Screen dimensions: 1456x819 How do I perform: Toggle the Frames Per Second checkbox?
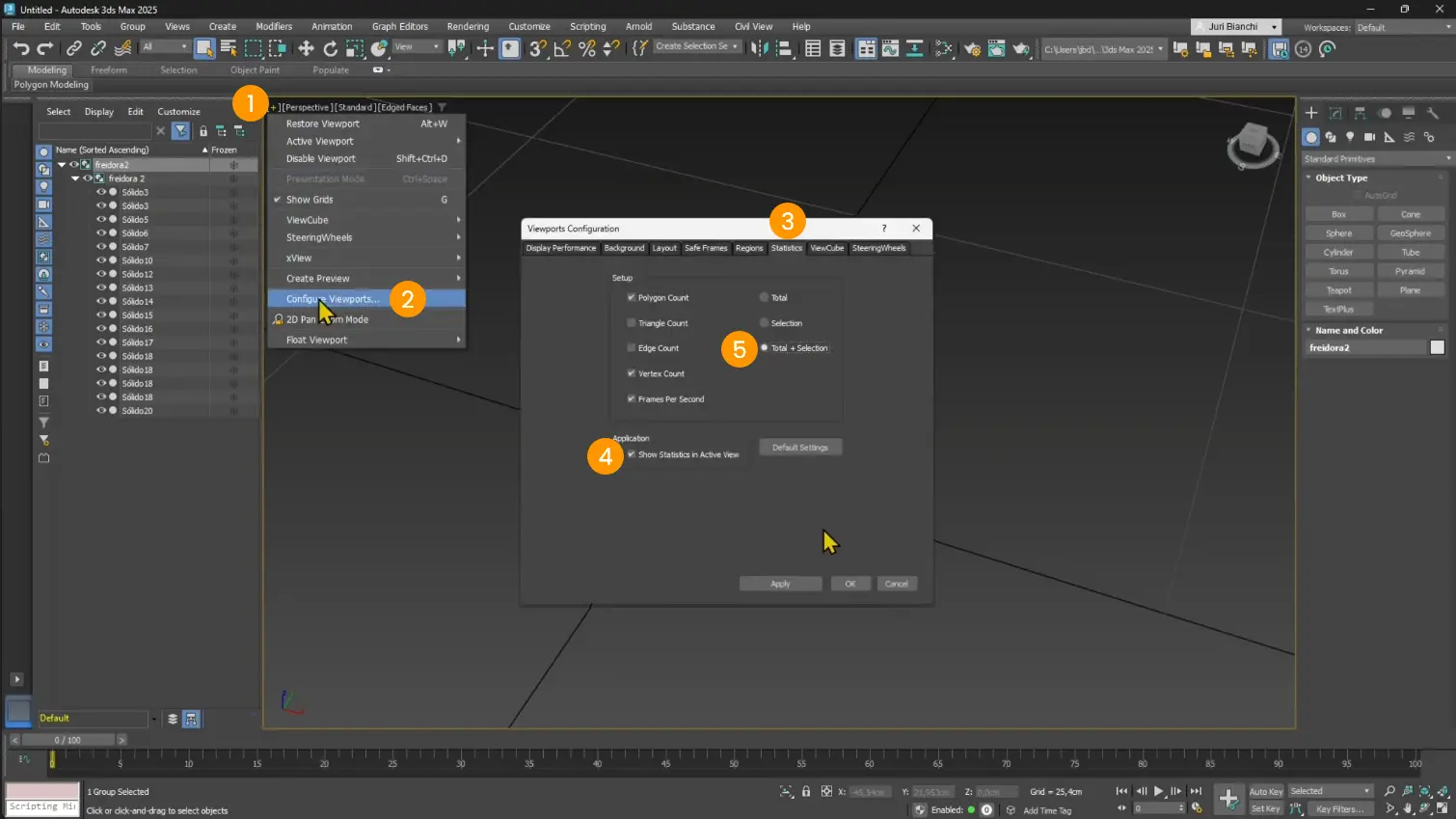pos(632,398)
